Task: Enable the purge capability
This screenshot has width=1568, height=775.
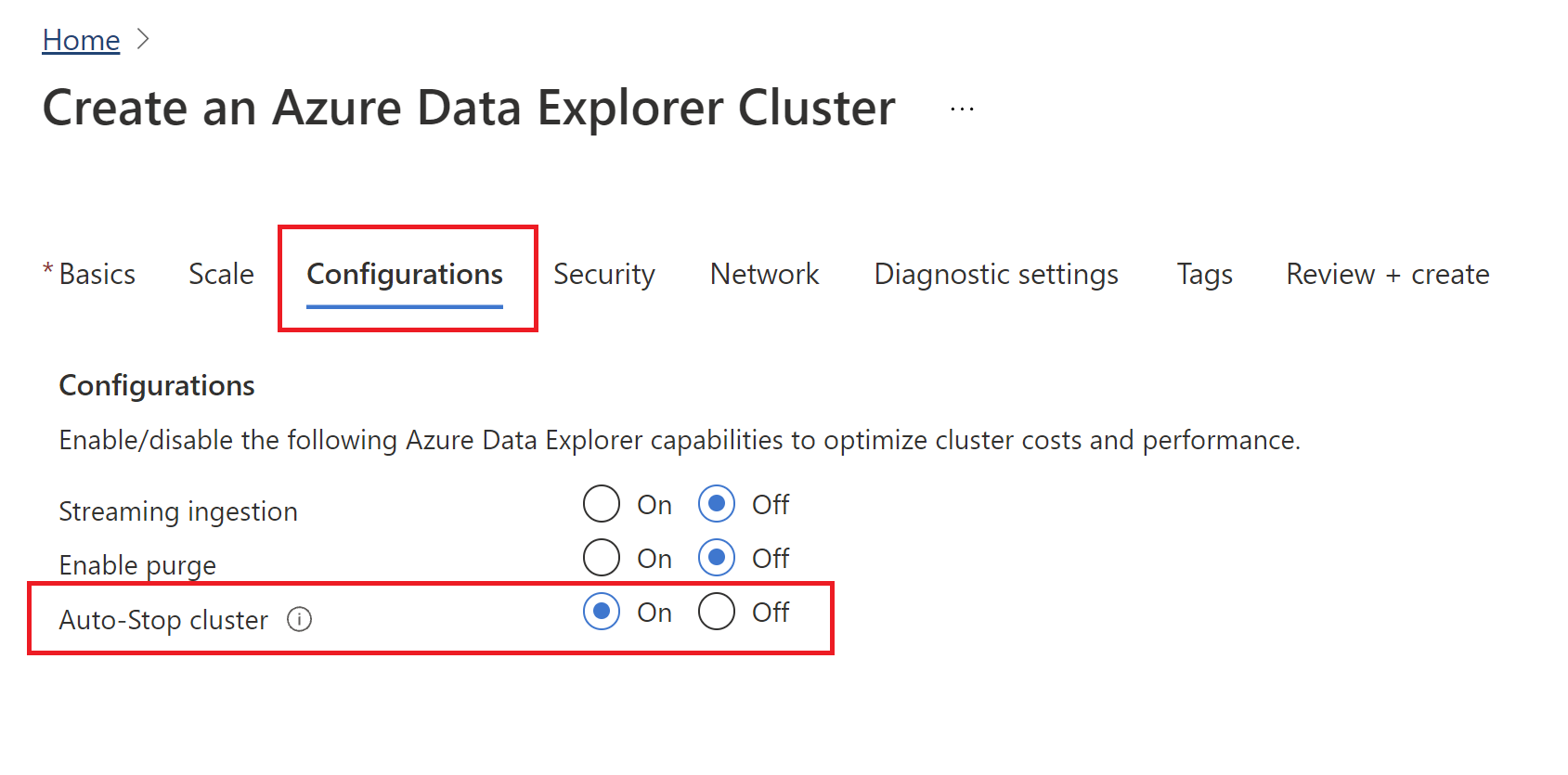Action: [x=602, y=558]
